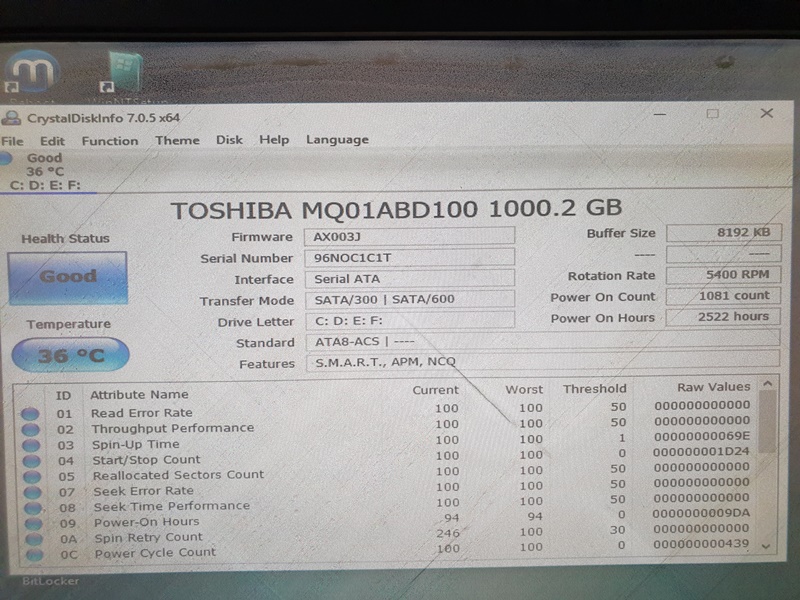Viewport: 800px width, 600px height.
Task: Click the 36 °C temperature button
Action: 70,355
